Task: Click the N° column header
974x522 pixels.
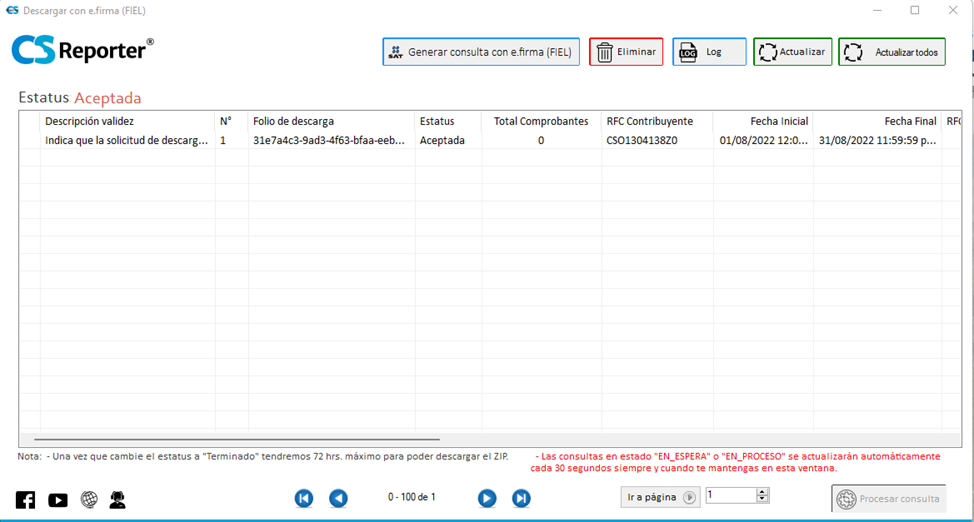Action: pyautogui.click(x=232, y=121)
